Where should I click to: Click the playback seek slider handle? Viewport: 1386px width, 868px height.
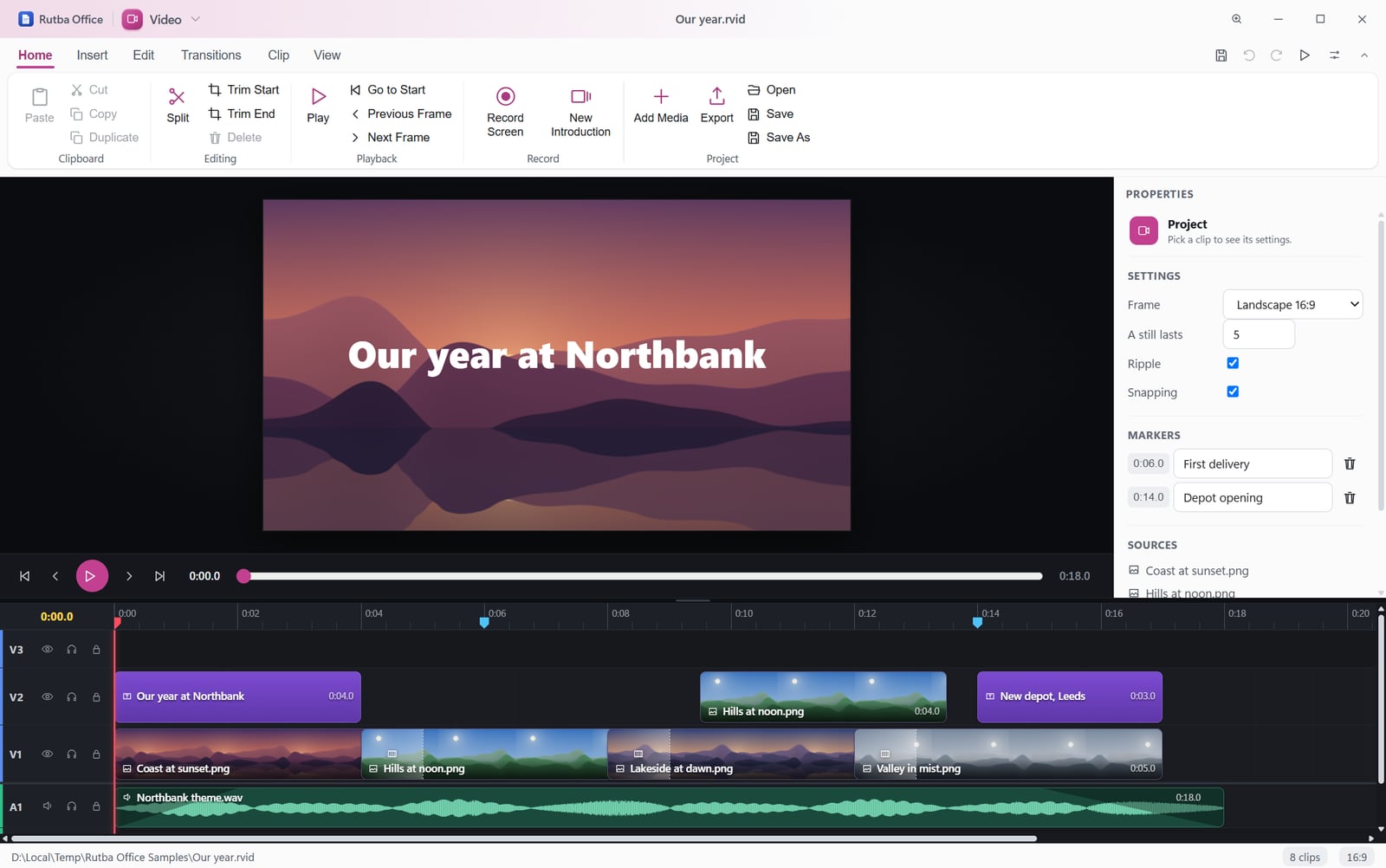(x=244, y=576)
